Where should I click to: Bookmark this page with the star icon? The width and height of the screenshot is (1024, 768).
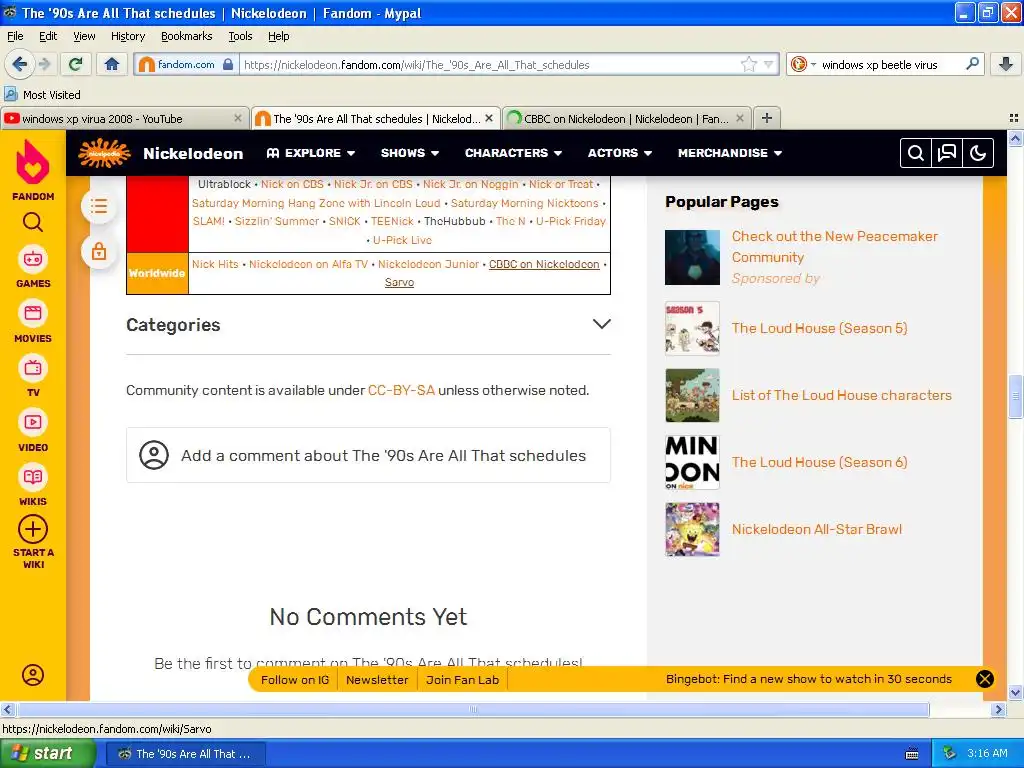749,64
